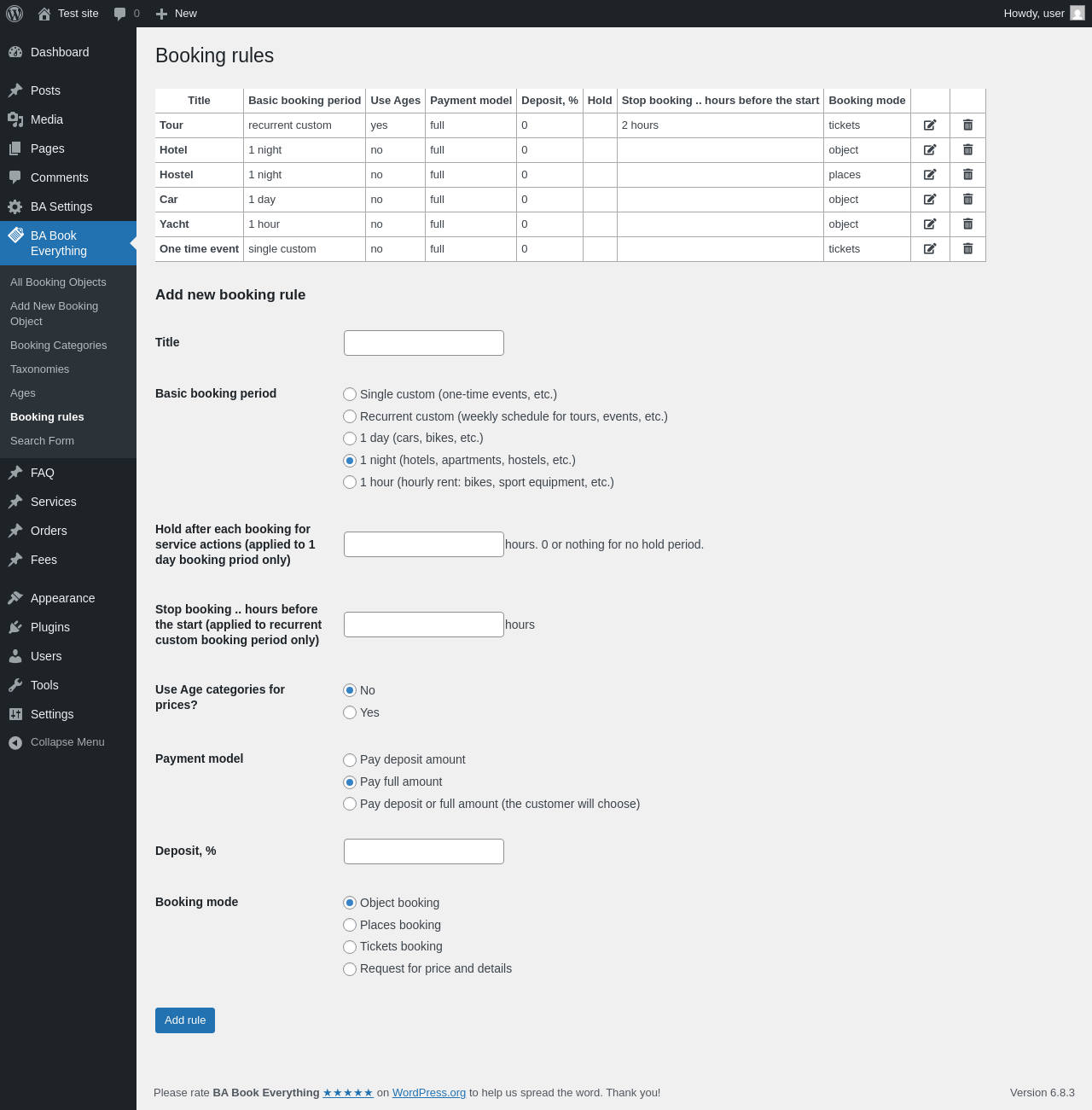
Task: Select 1 day booking period
Action: 350,439
